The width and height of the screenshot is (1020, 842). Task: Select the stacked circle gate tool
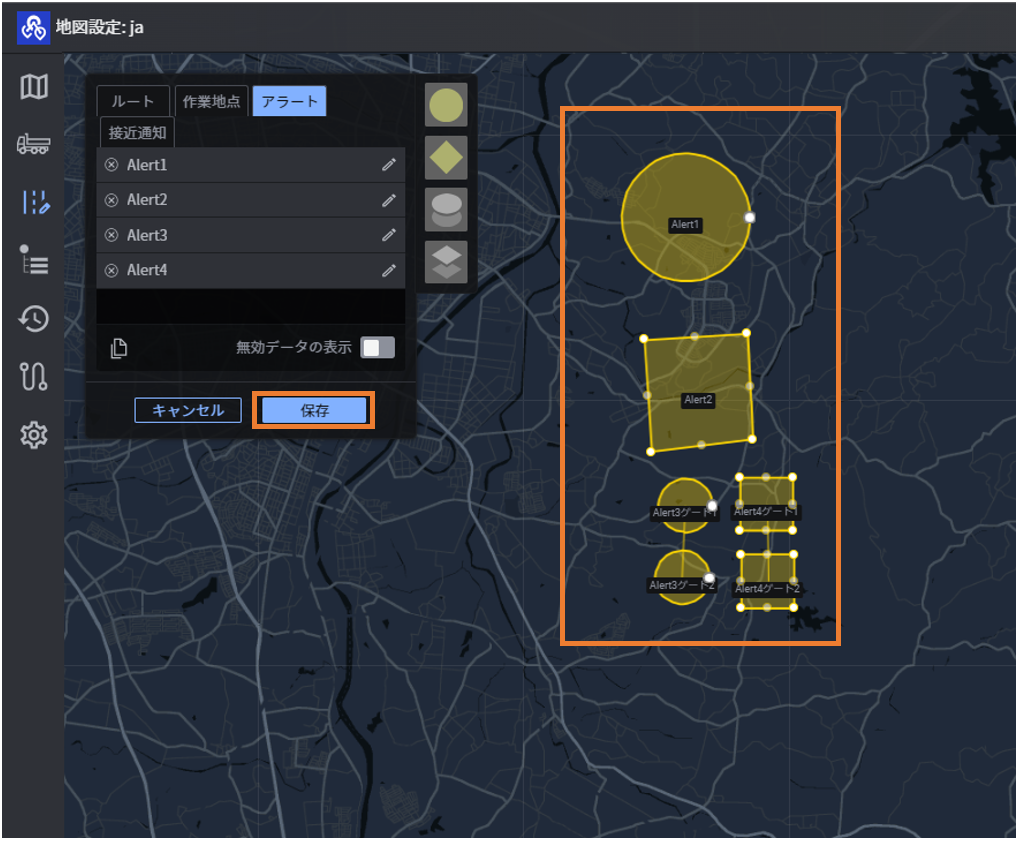coord(446,210)
